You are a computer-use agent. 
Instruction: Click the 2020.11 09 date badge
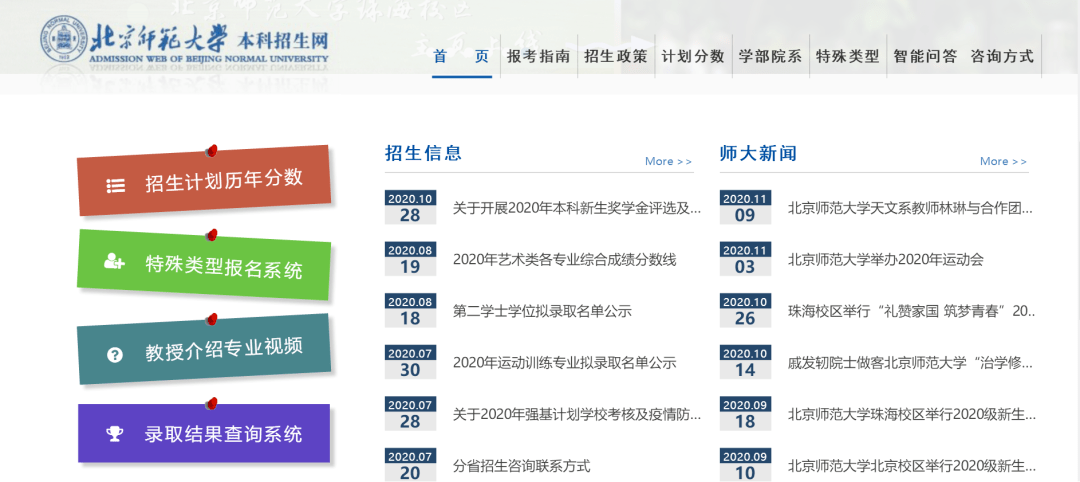click(745, 207)
